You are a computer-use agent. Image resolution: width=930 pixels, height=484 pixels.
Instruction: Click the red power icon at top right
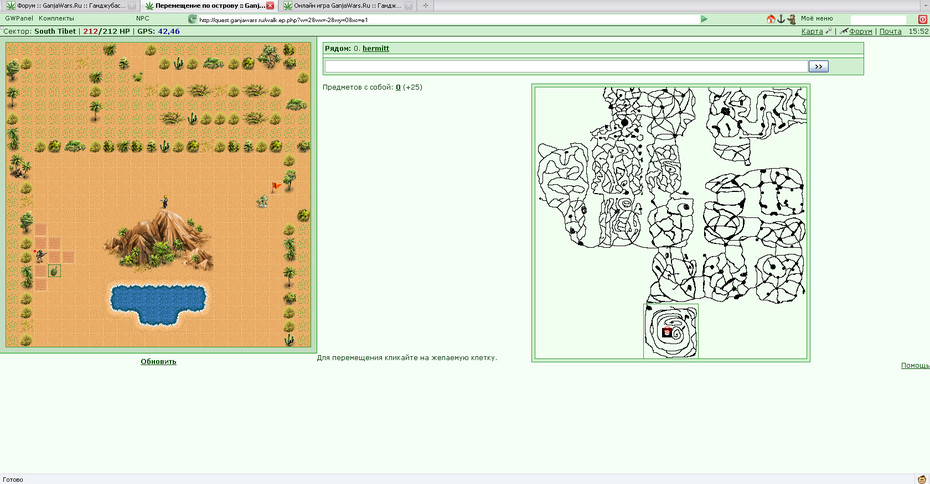(922, 19)
